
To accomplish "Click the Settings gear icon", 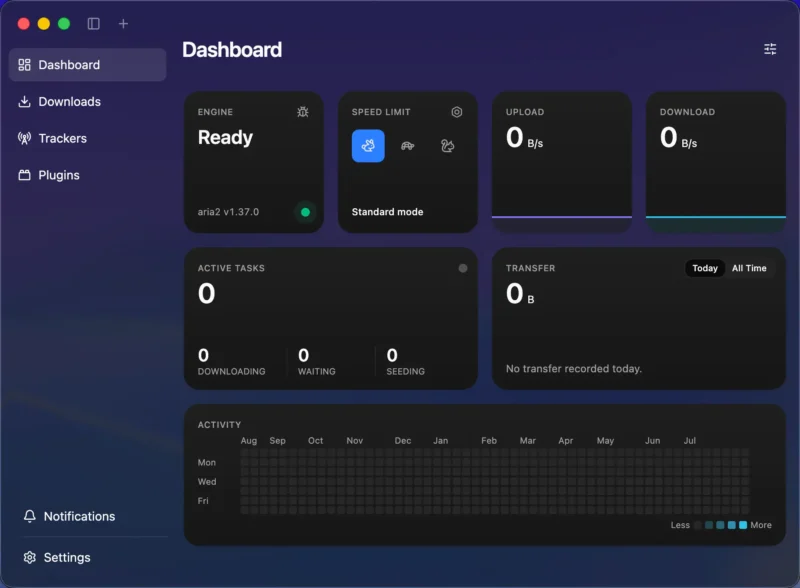I will 30,557.
